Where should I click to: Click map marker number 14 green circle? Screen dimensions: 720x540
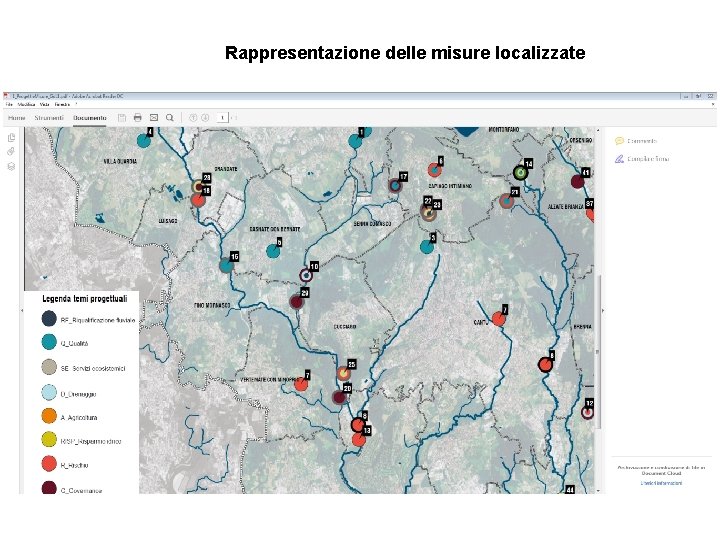(520, 173)
